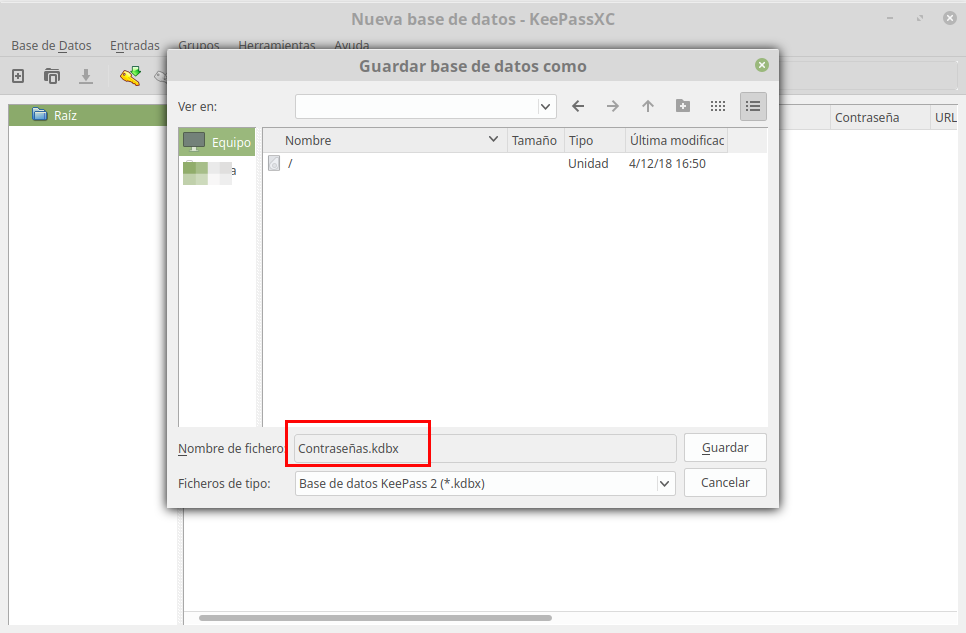Click the horizontal scrollbar in main window
This screenshot has height=633, width=966.
(375, 618)
